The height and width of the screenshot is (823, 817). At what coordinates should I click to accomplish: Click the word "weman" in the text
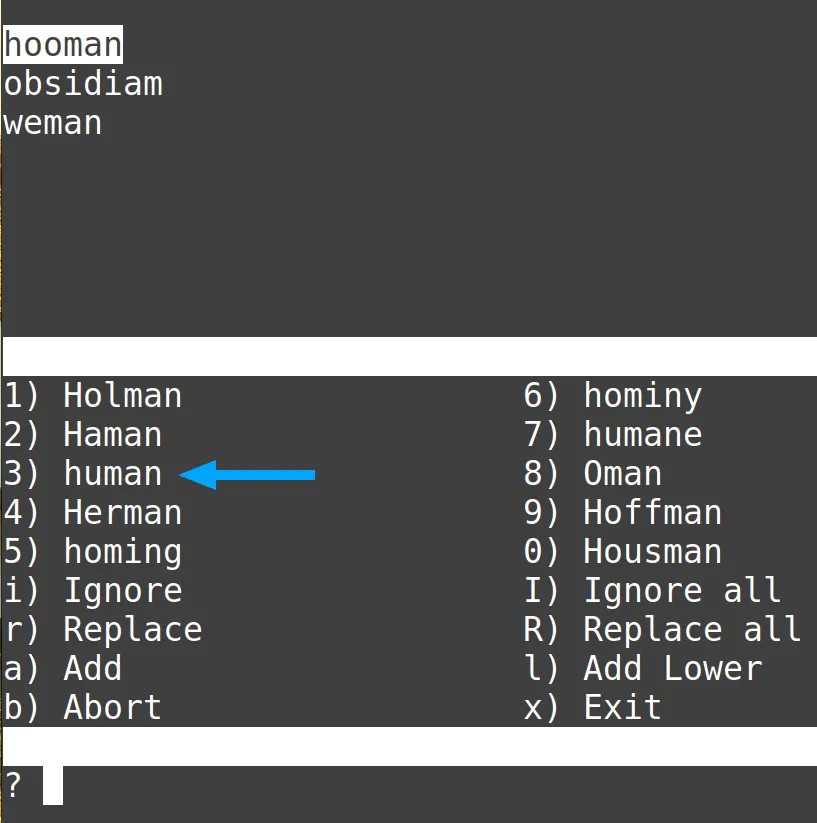tap(52, 123)
